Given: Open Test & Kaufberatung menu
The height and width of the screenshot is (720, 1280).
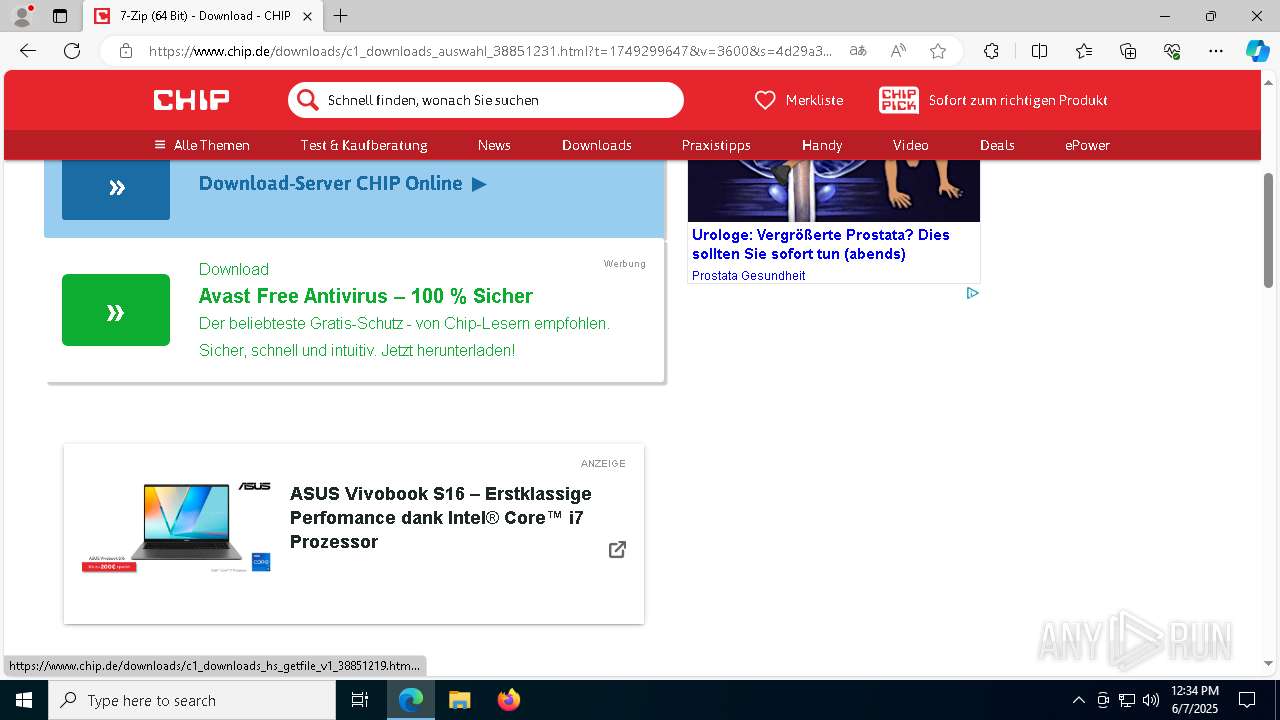Looking at the screenshot, I should (364, 145).
